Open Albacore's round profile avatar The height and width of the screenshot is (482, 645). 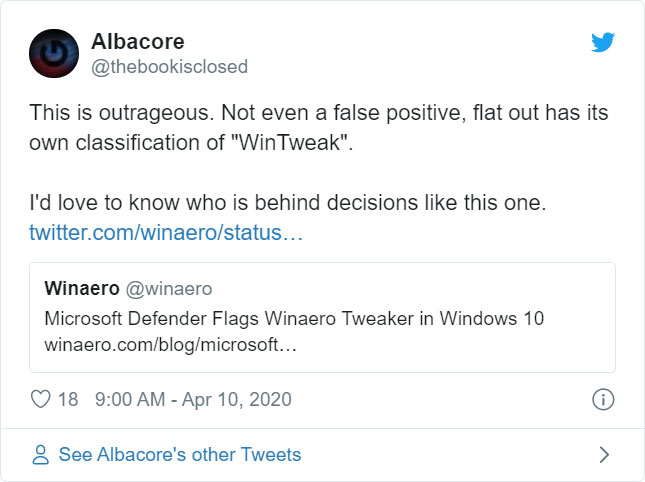click(54, 53)
